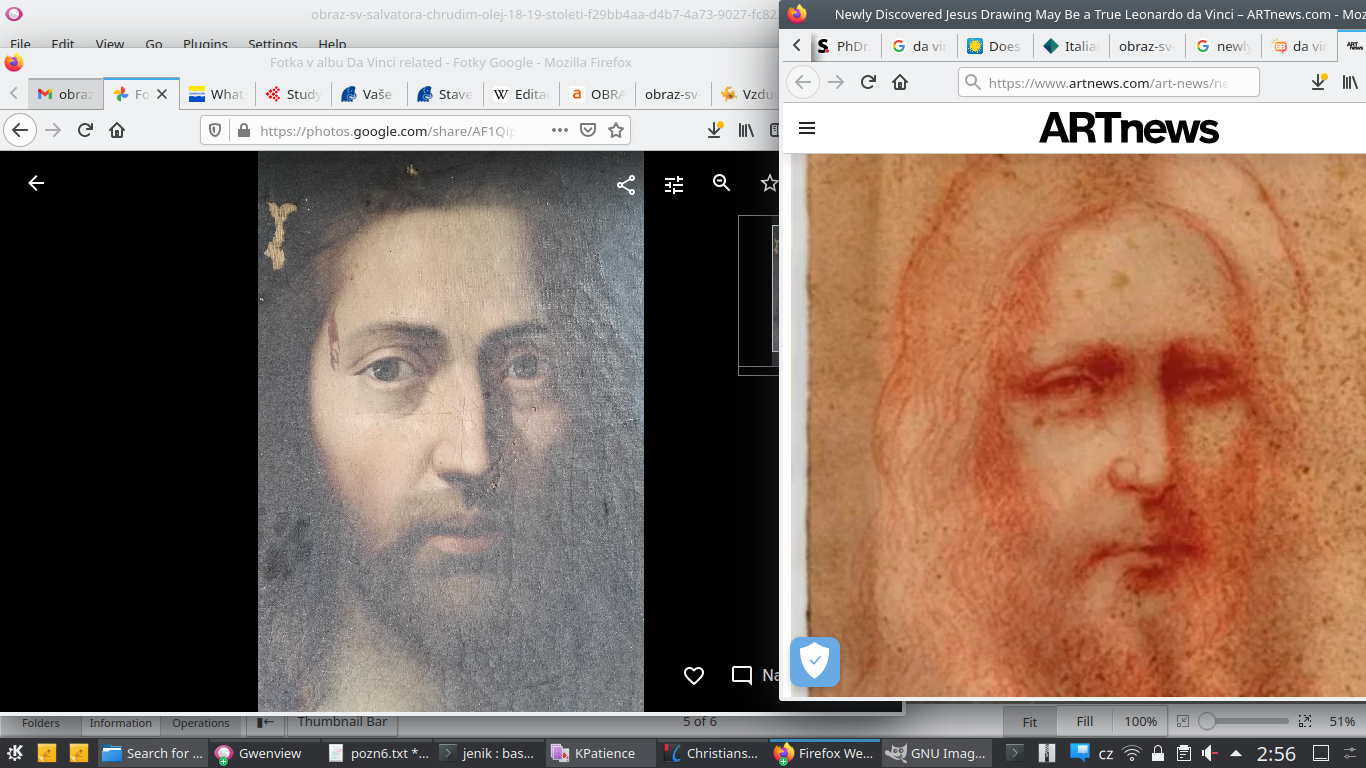
Task: Open downloads arrow in left Firefox window
Action: (715, 130)
